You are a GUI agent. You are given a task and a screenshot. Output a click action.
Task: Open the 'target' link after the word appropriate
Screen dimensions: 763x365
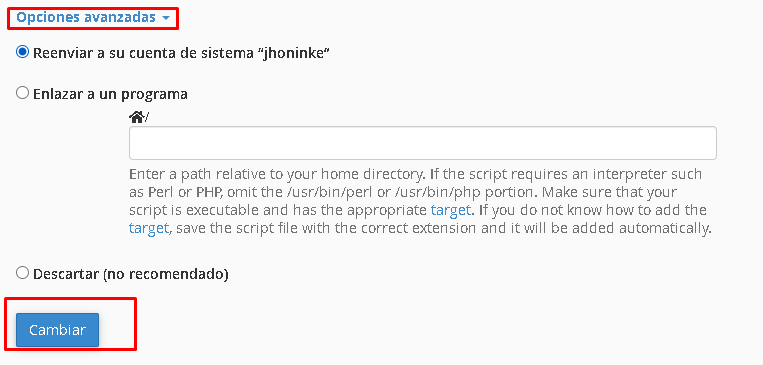(x=451, y=210)
